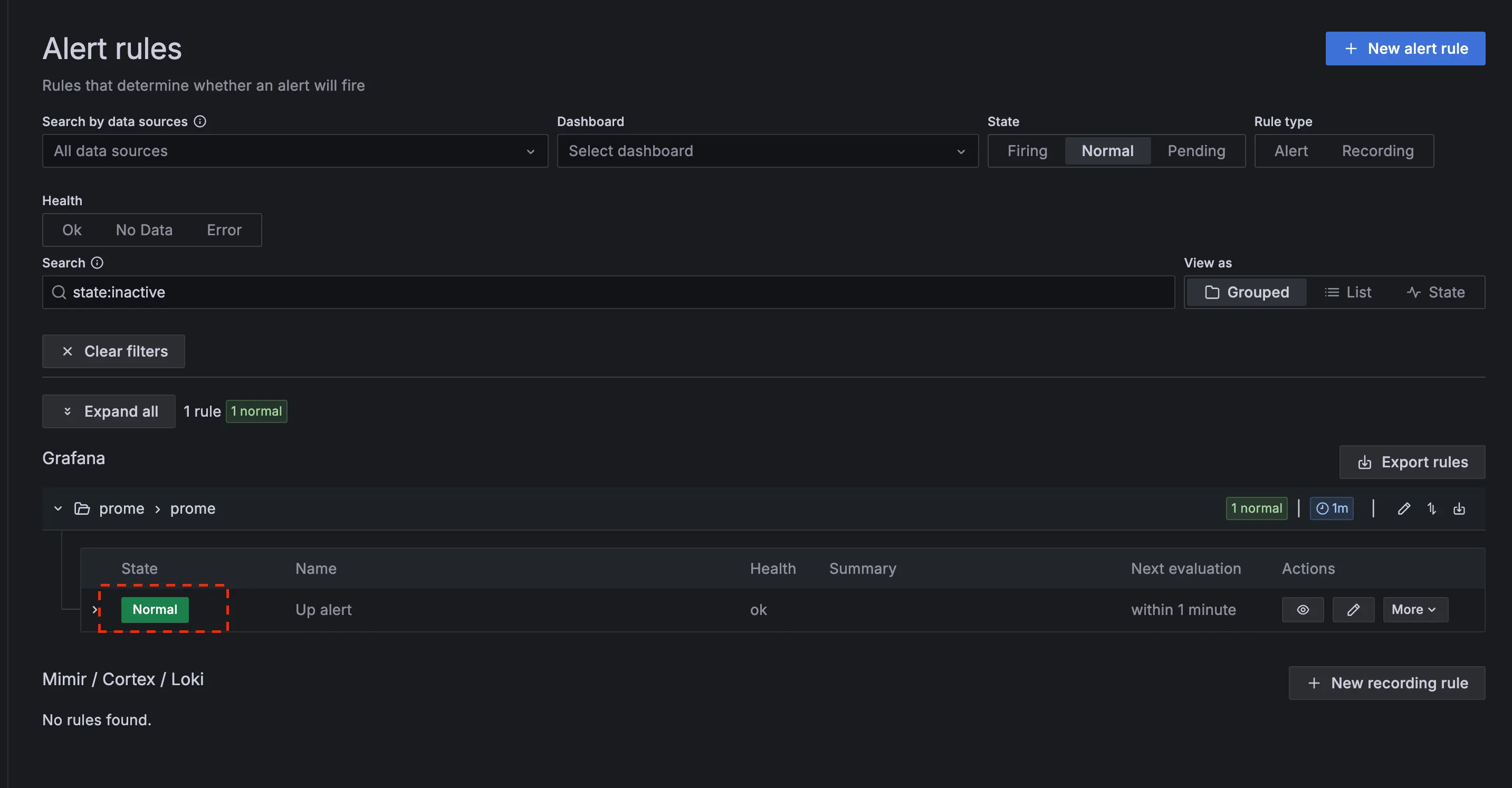This screenshot has height=788, width=1512.
Task: Open the Select dashboard dropdown
Action: click(x=767, y=151)
